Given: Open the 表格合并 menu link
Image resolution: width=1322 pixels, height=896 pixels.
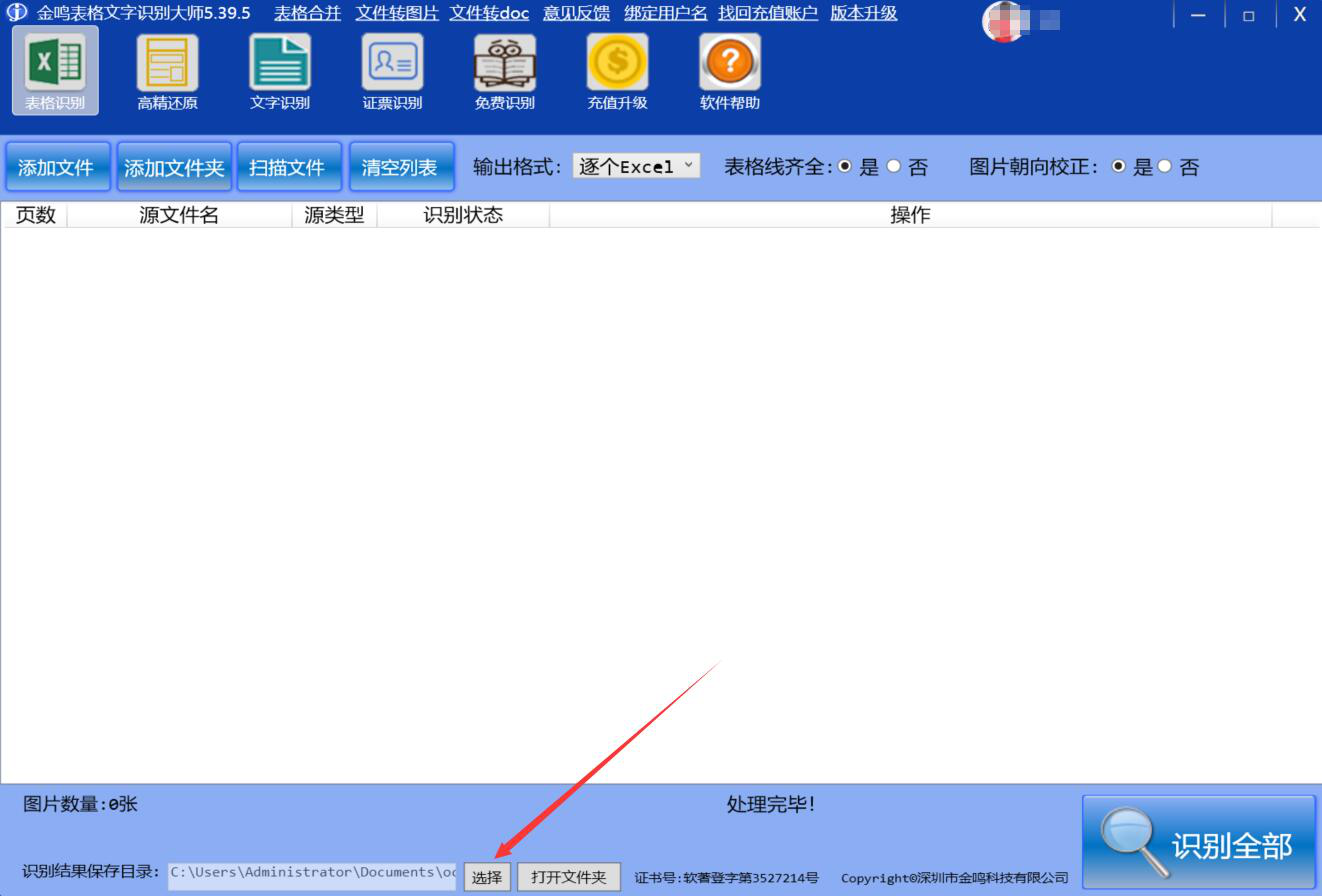Looking at the screenshot, I should tap(308, 13).
